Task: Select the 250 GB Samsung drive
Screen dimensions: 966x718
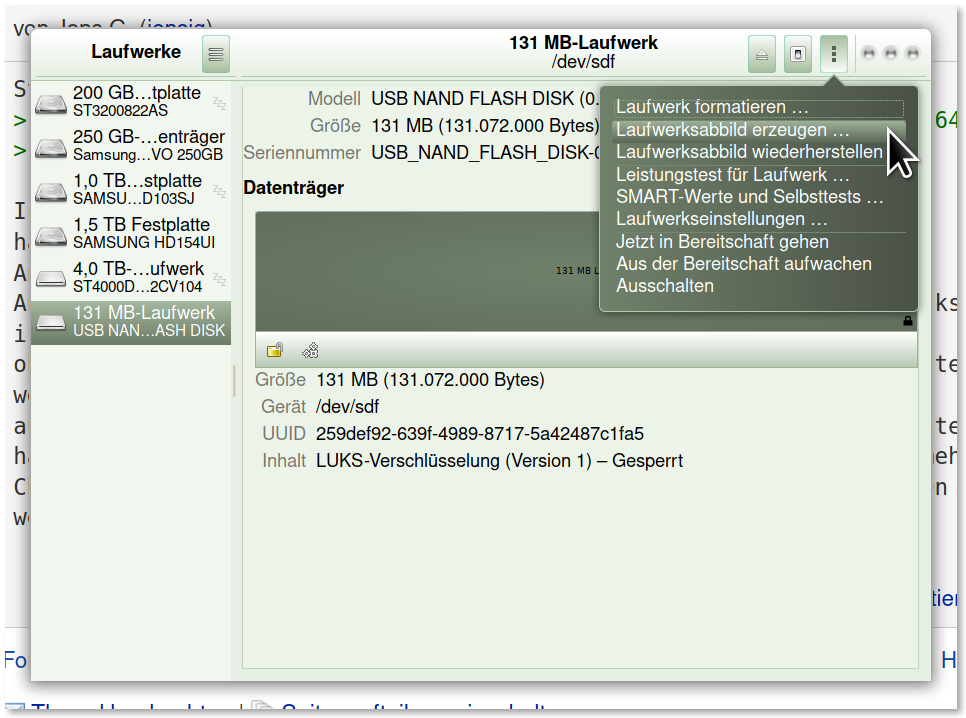Action: click(x=131, y=145)
